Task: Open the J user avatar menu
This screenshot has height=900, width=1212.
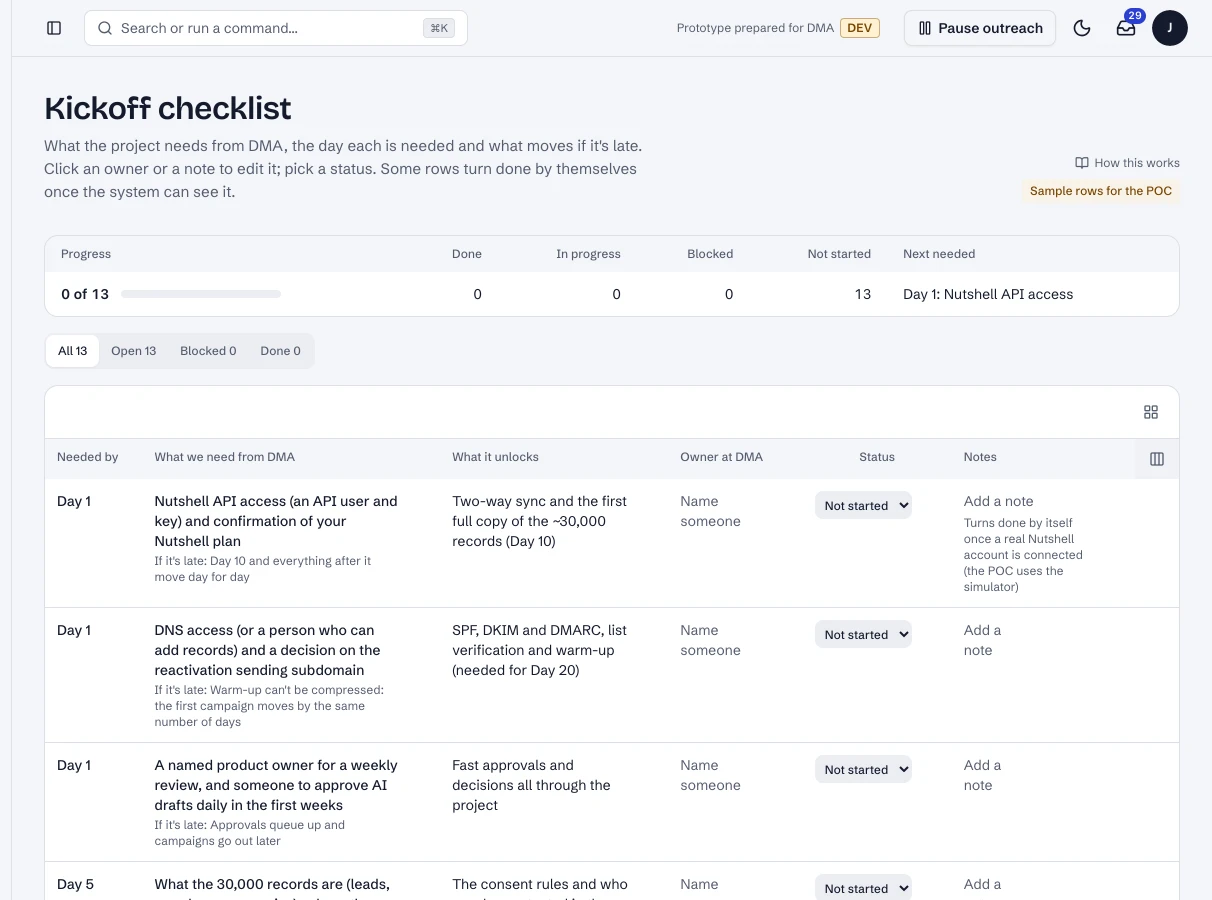Action: pos(1170,28)
